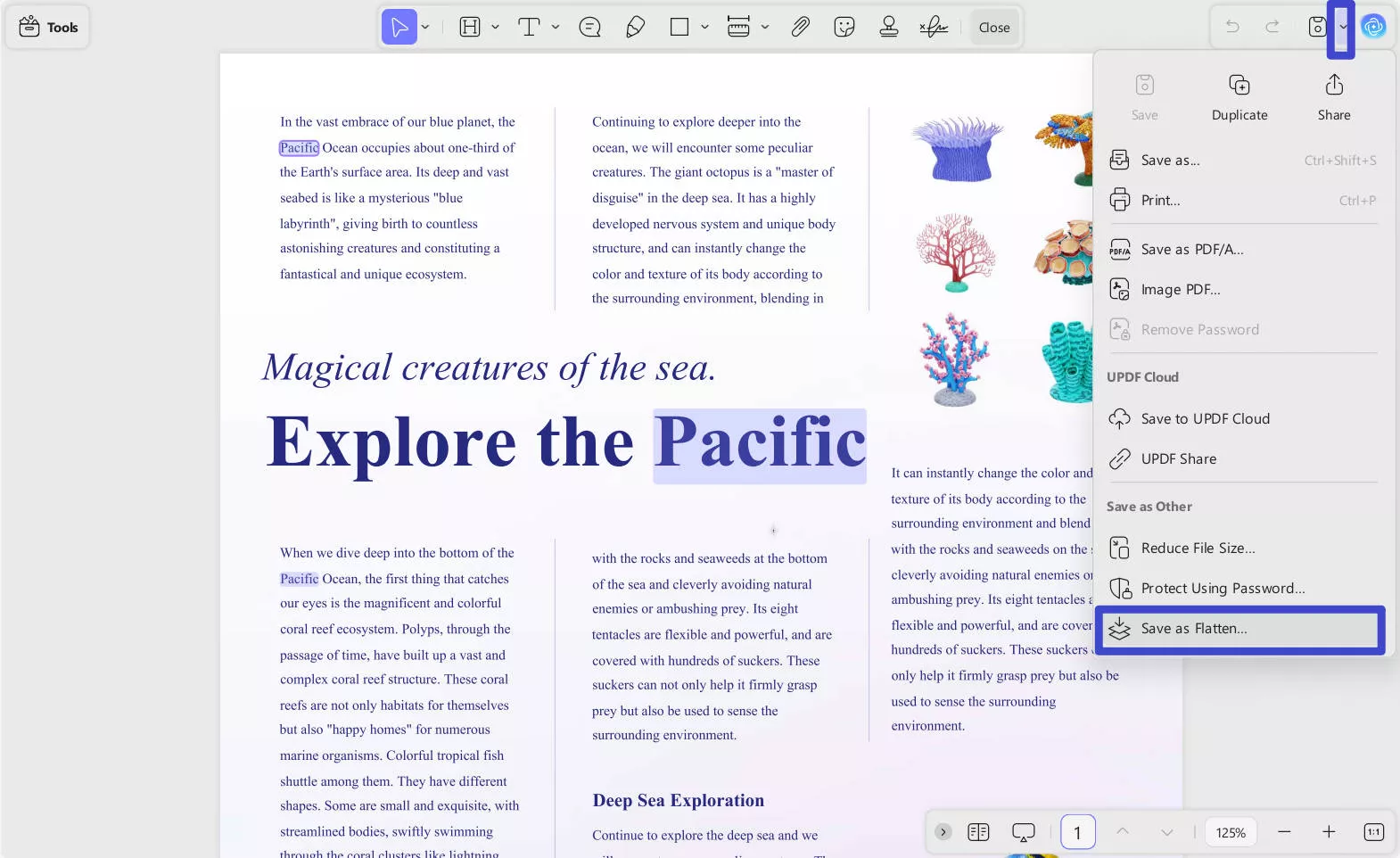Click the page number input field
Image resolution: width=1400 pixels, height=858 pixels.
pos(1077,832)
